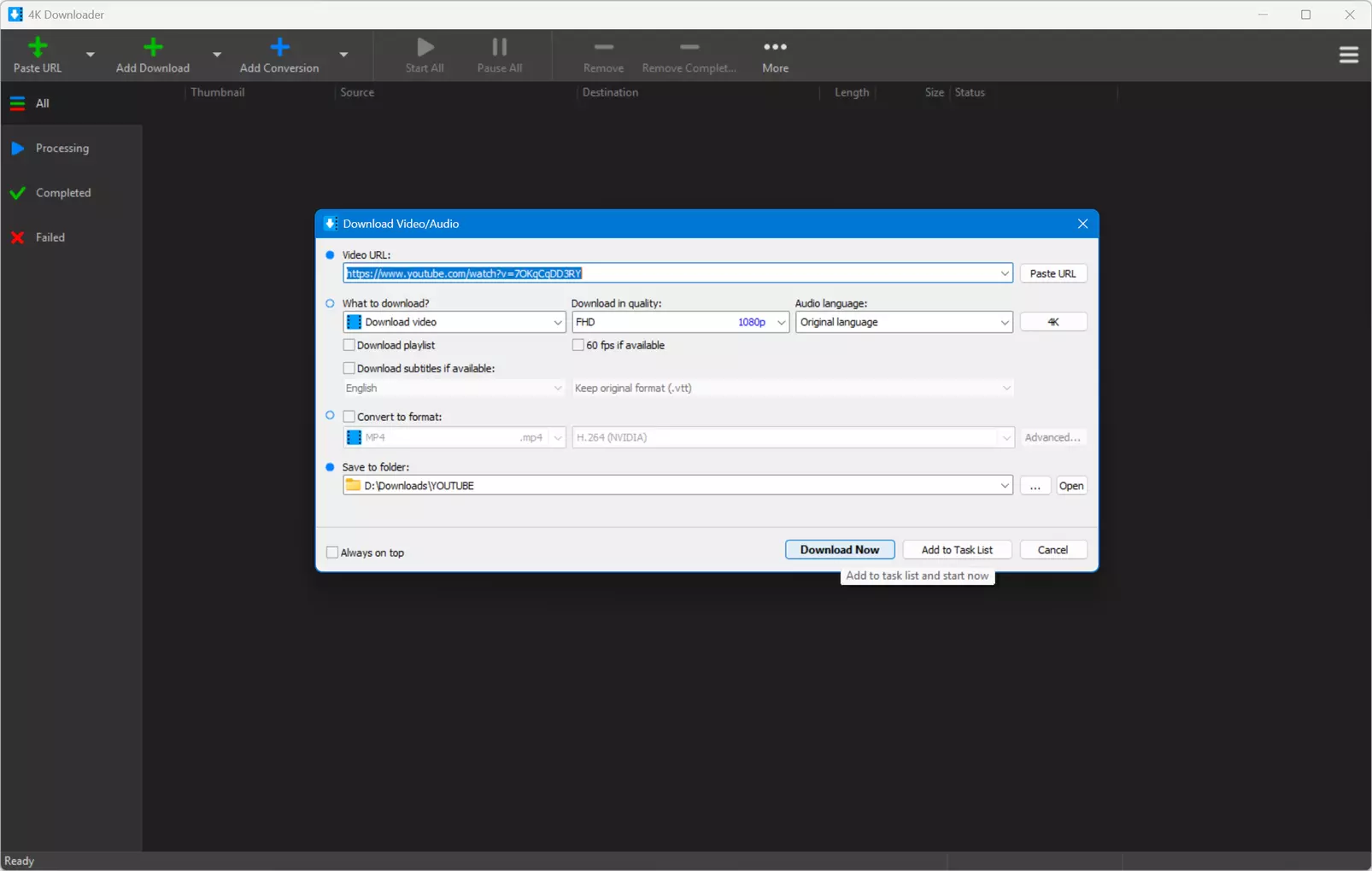Enable the Download playlist checkbox

click(349, 345)
